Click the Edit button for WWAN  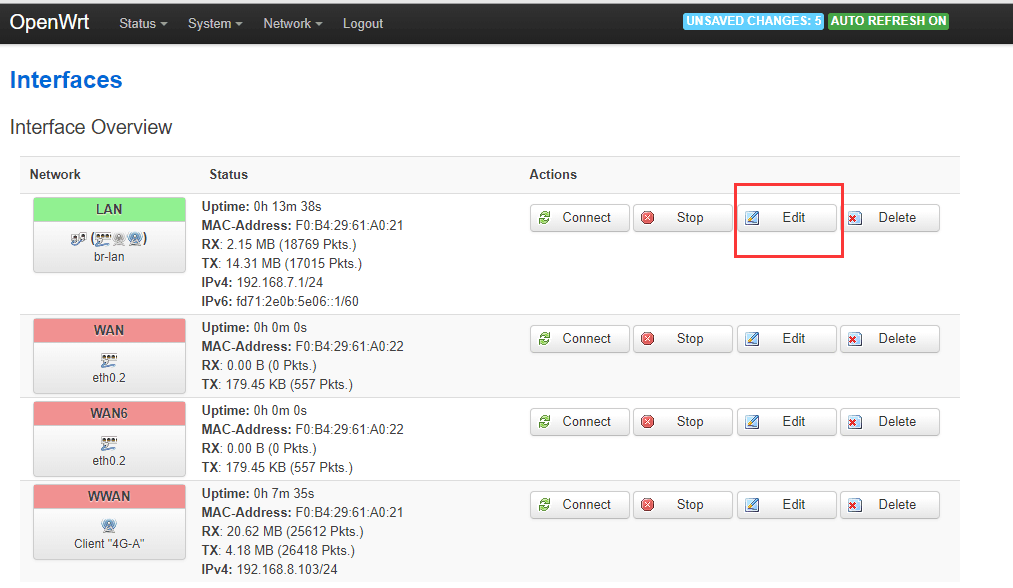(786, 505)
